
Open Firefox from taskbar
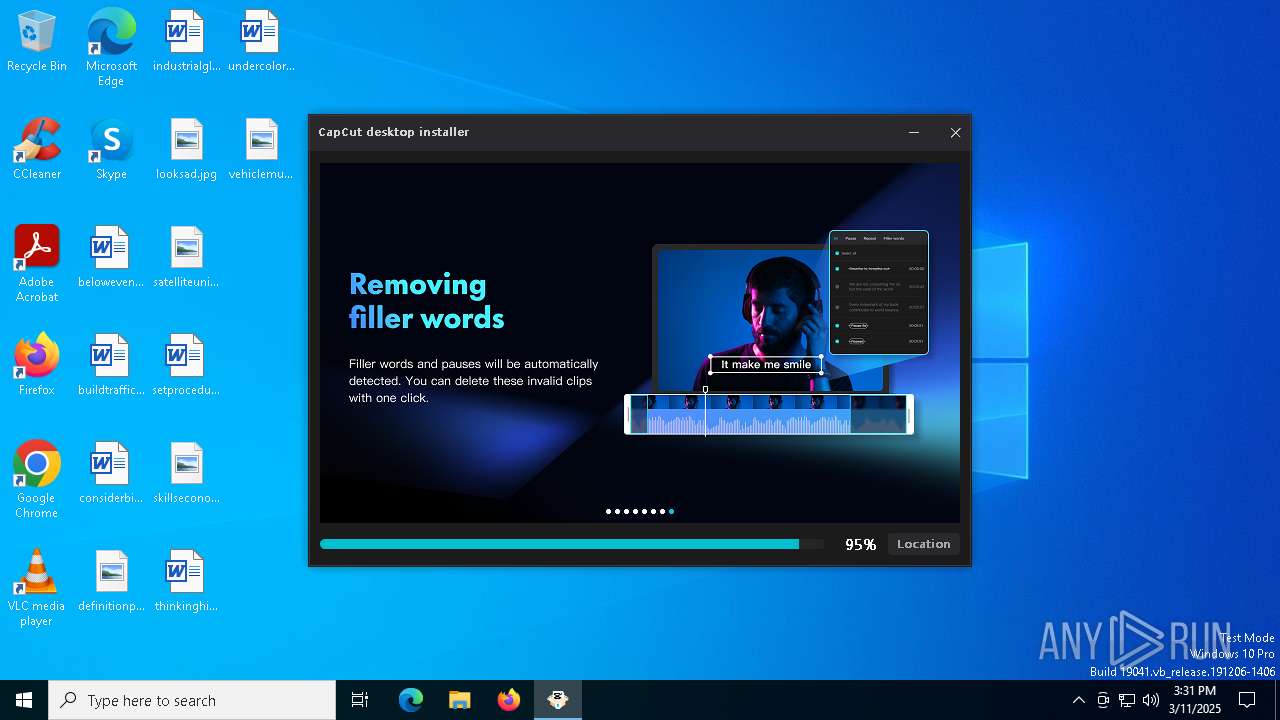509,700
